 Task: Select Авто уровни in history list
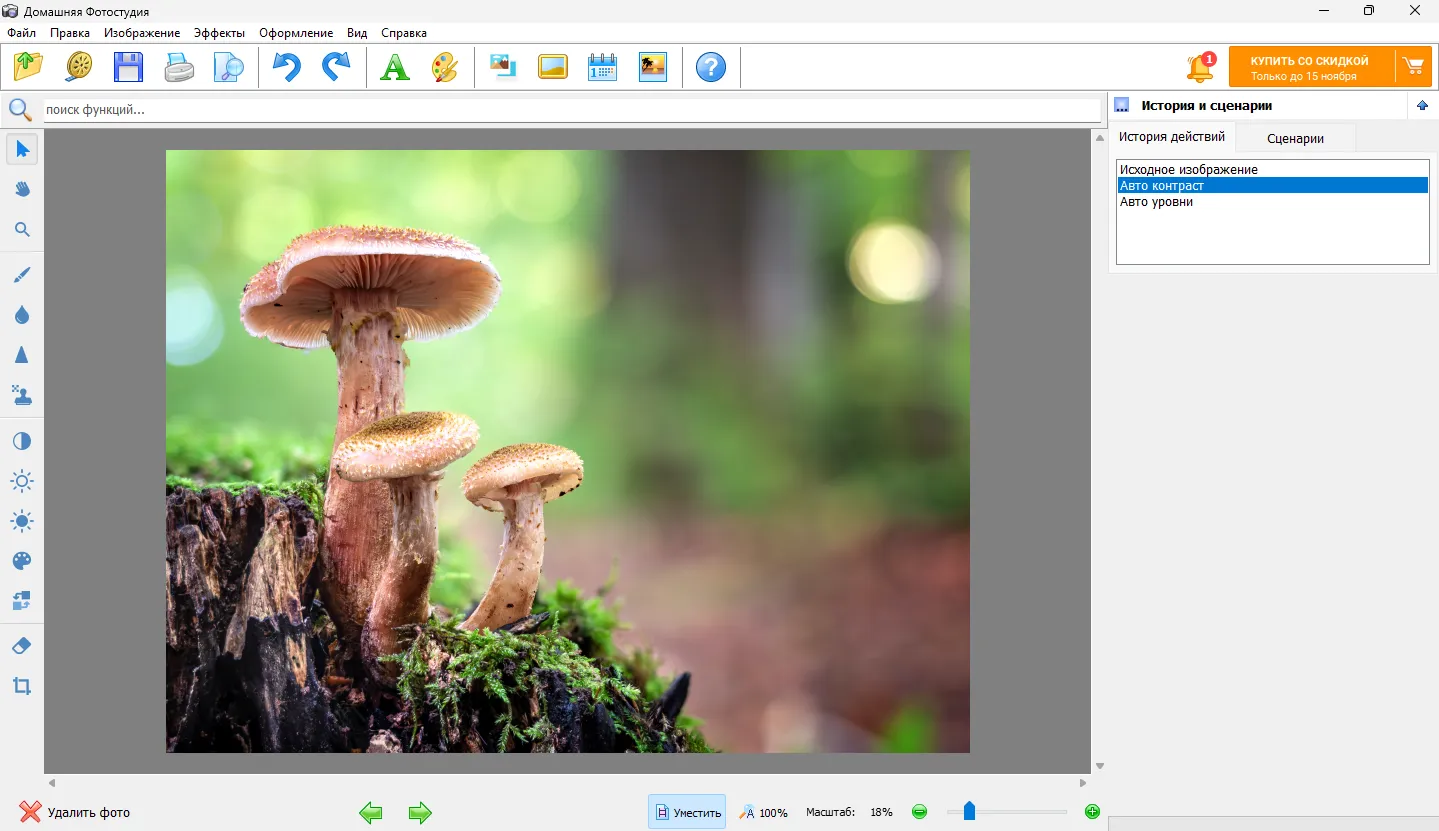pyautogui.click(x=1156, y=202)
